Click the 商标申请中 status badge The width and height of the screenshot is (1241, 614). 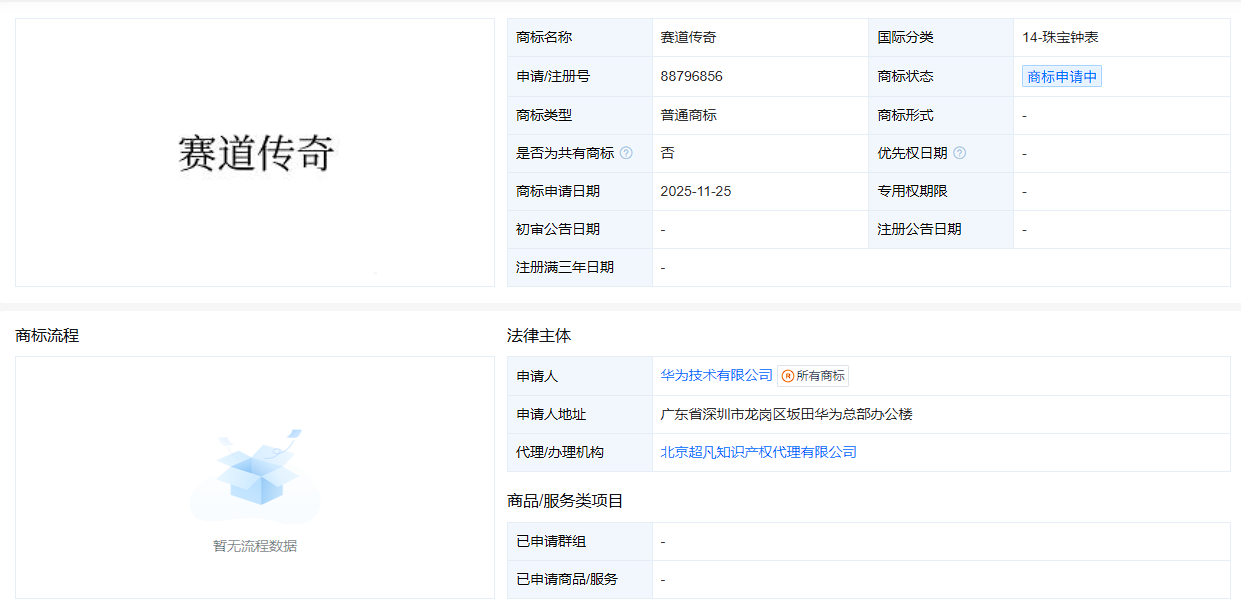[1062, 77]
